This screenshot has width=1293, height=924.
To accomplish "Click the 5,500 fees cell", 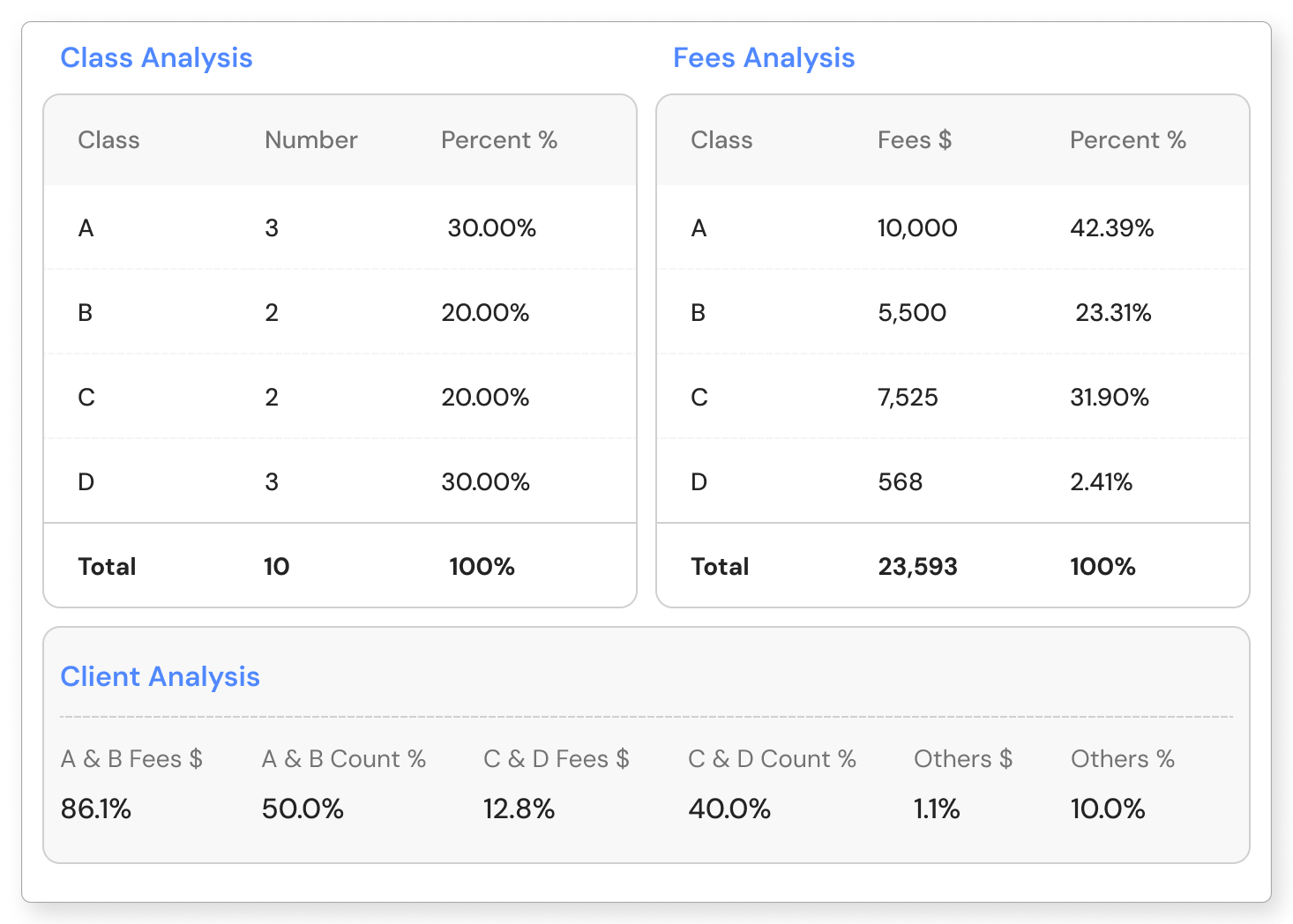I will coord(911,313).
